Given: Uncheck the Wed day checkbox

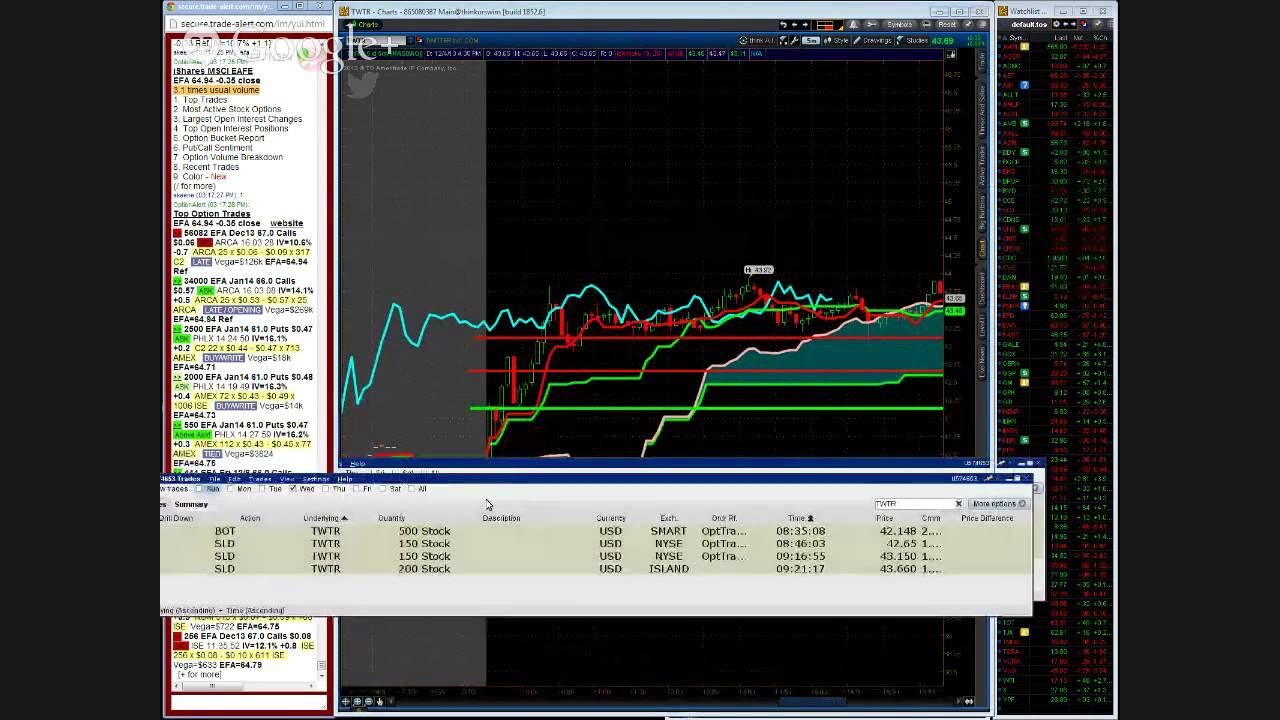Looking at the screenshot, I should 293,489.
